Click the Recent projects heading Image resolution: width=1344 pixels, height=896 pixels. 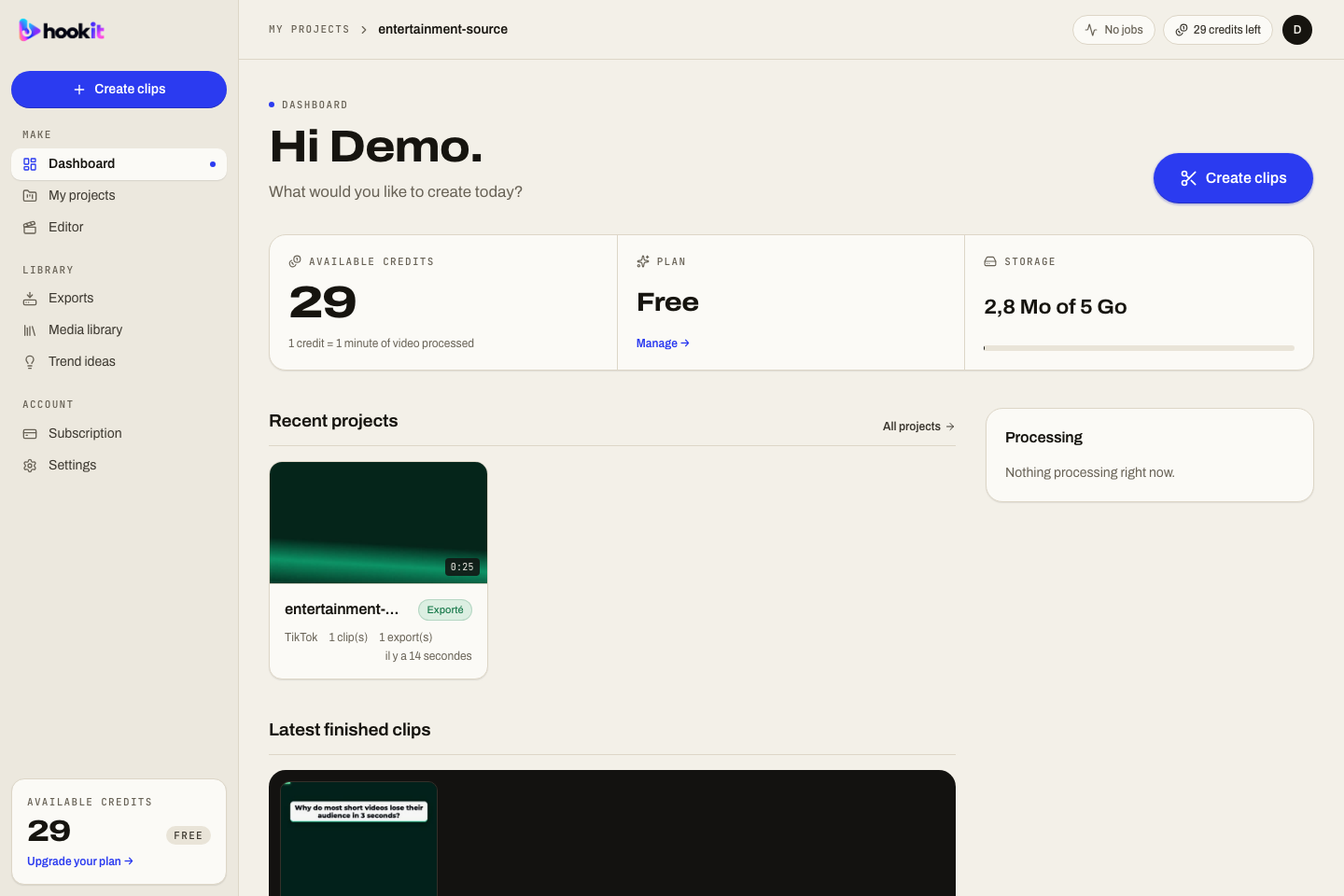(333, 421)
